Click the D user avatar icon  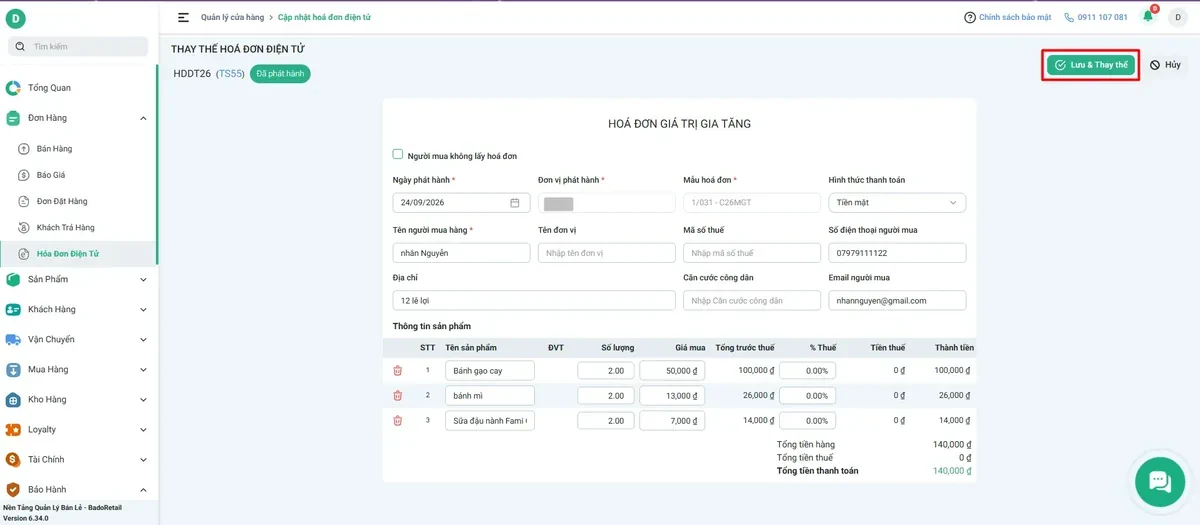click(1177, 17)
